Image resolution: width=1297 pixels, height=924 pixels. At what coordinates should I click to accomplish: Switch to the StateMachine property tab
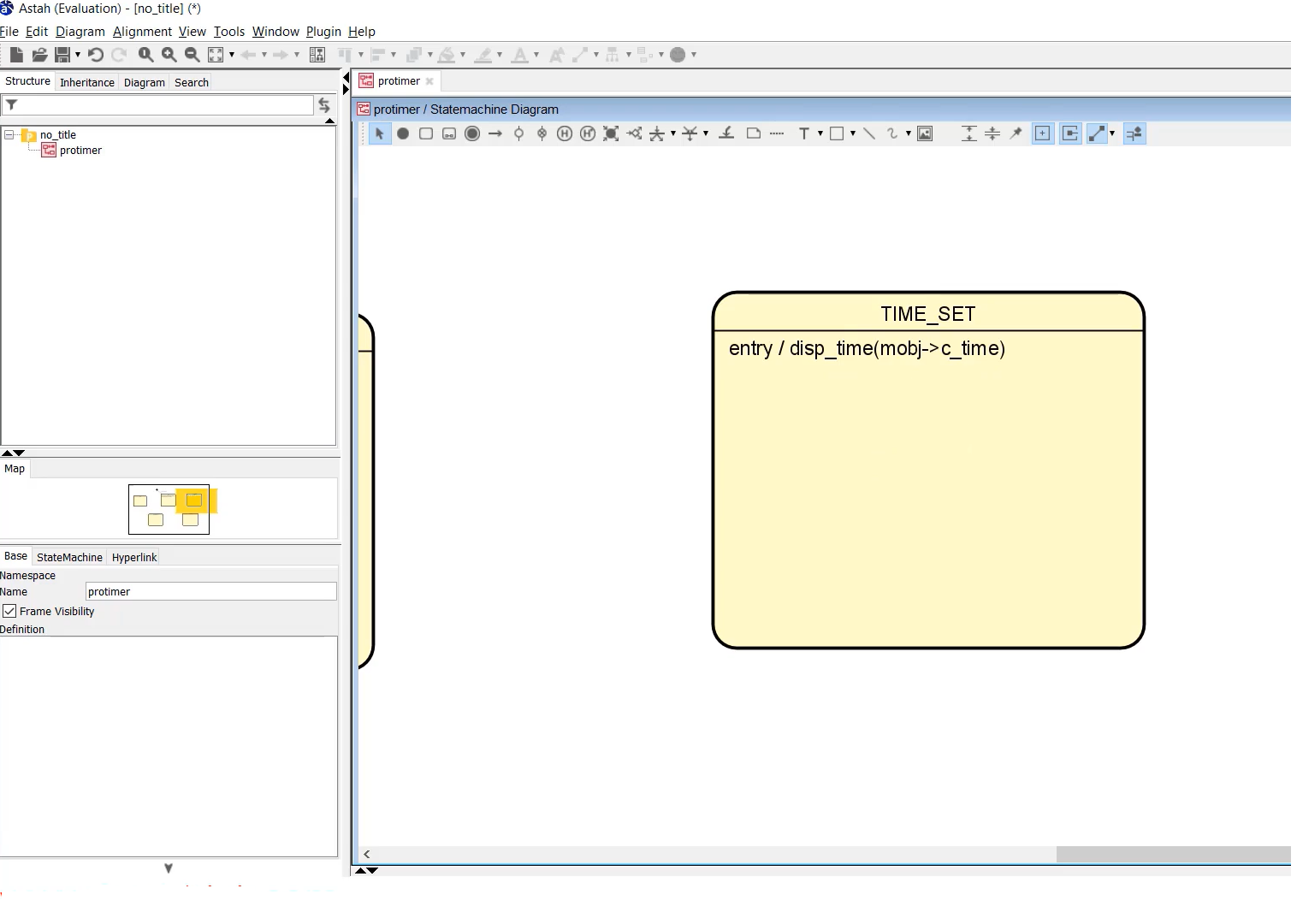click(69, 557)
